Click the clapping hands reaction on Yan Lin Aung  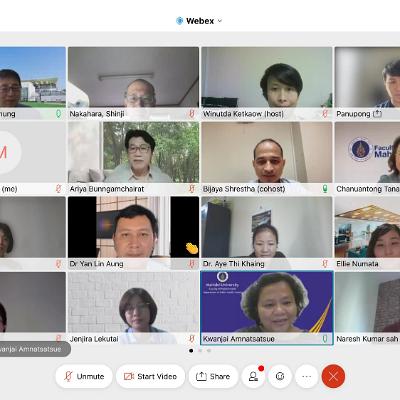point(192,248)
